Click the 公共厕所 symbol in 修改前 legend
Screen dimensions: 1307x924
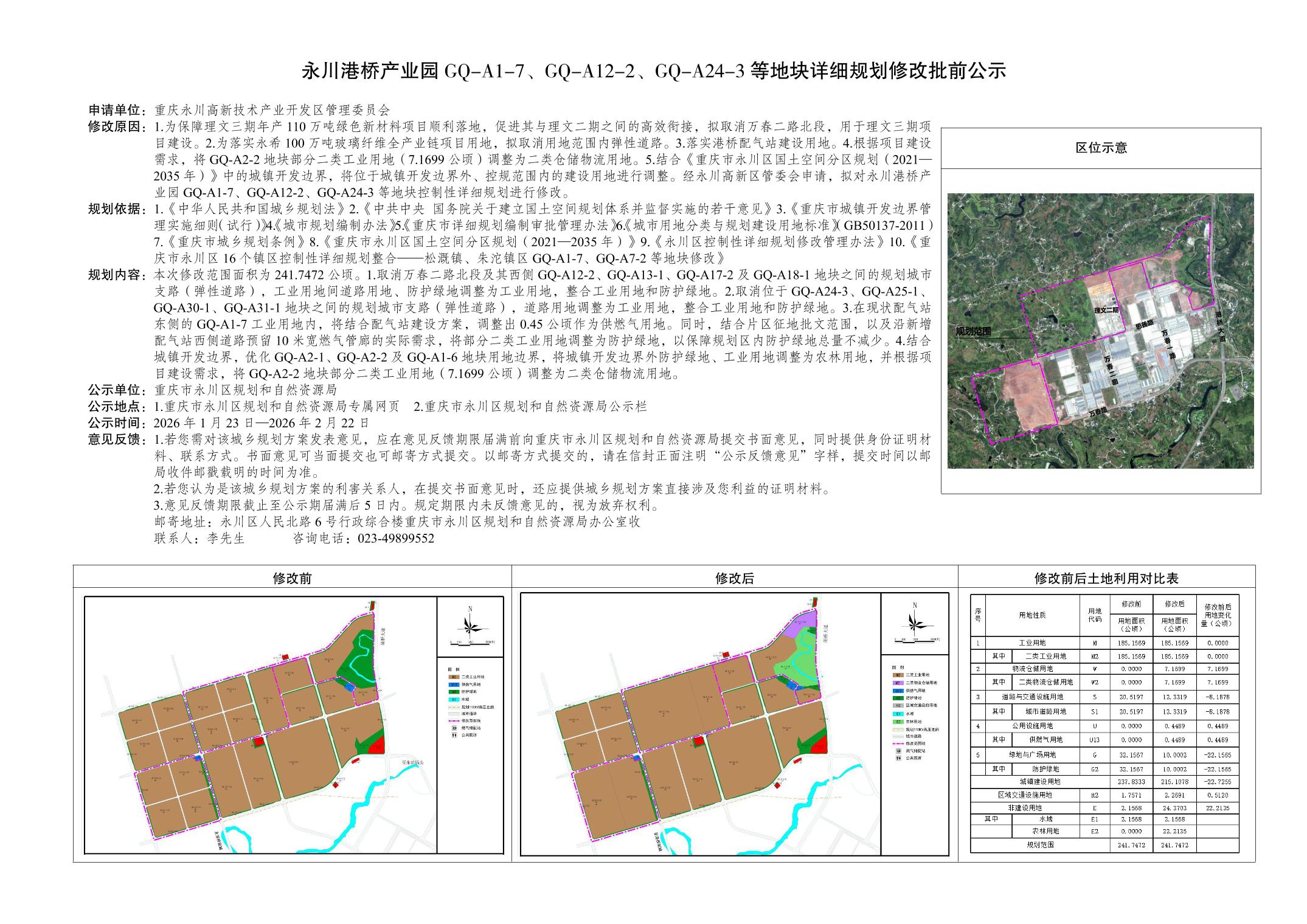click(454, 735)
